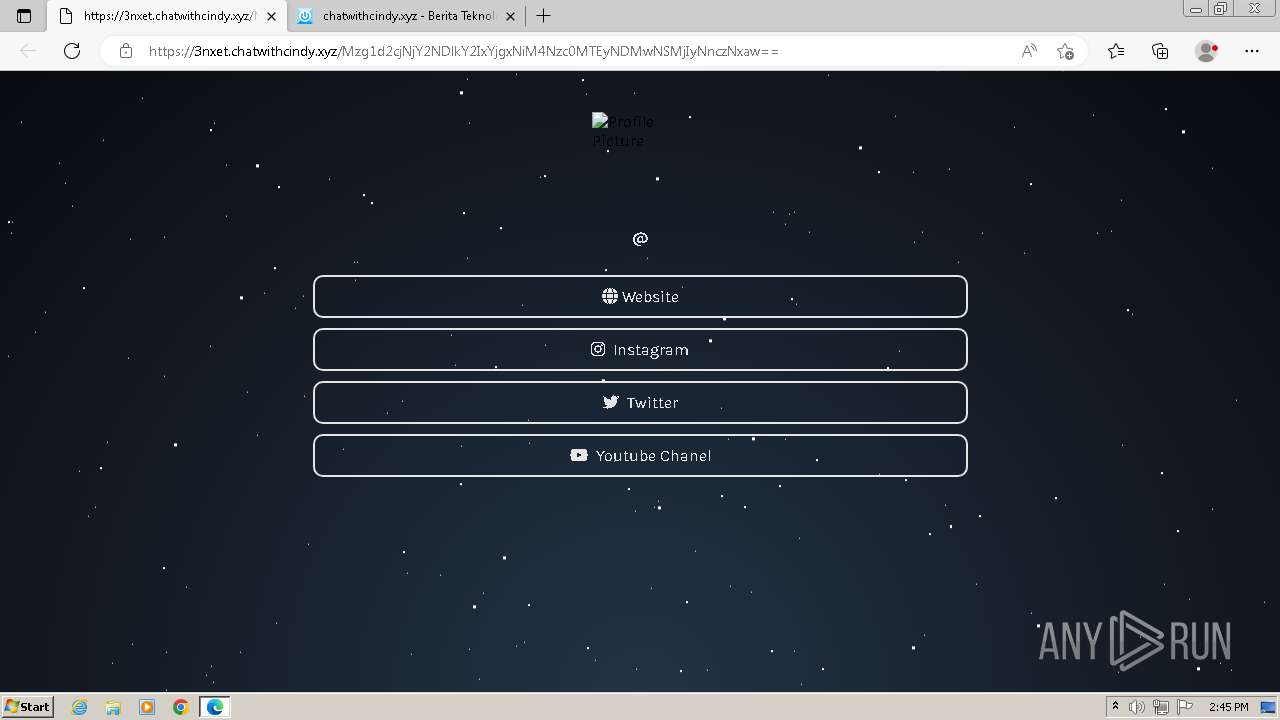Reload the current page
Image resolution: width=1280 pixels, height=720 pixels.
pos(72,51)
